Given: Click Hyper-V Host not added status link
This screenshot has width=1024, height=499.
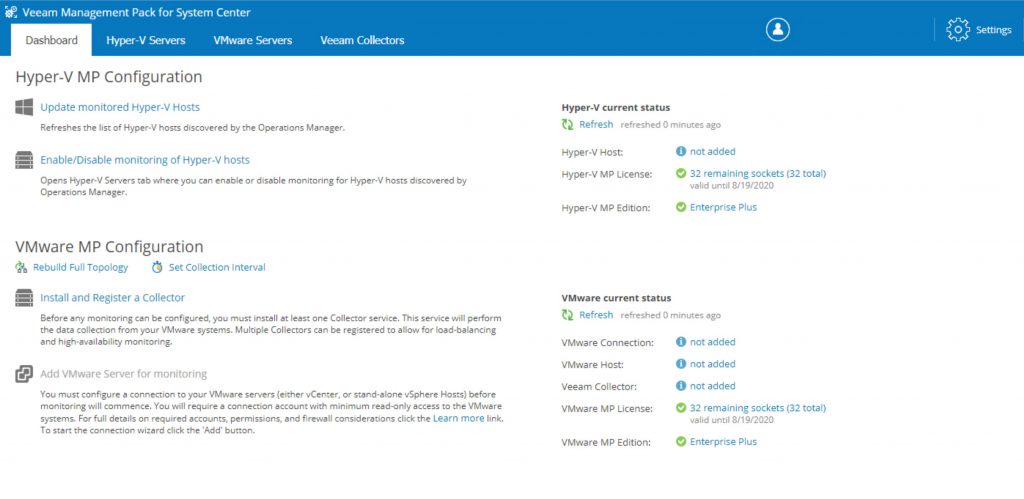Looking at the screenshot, I should (x=712, y=152).
